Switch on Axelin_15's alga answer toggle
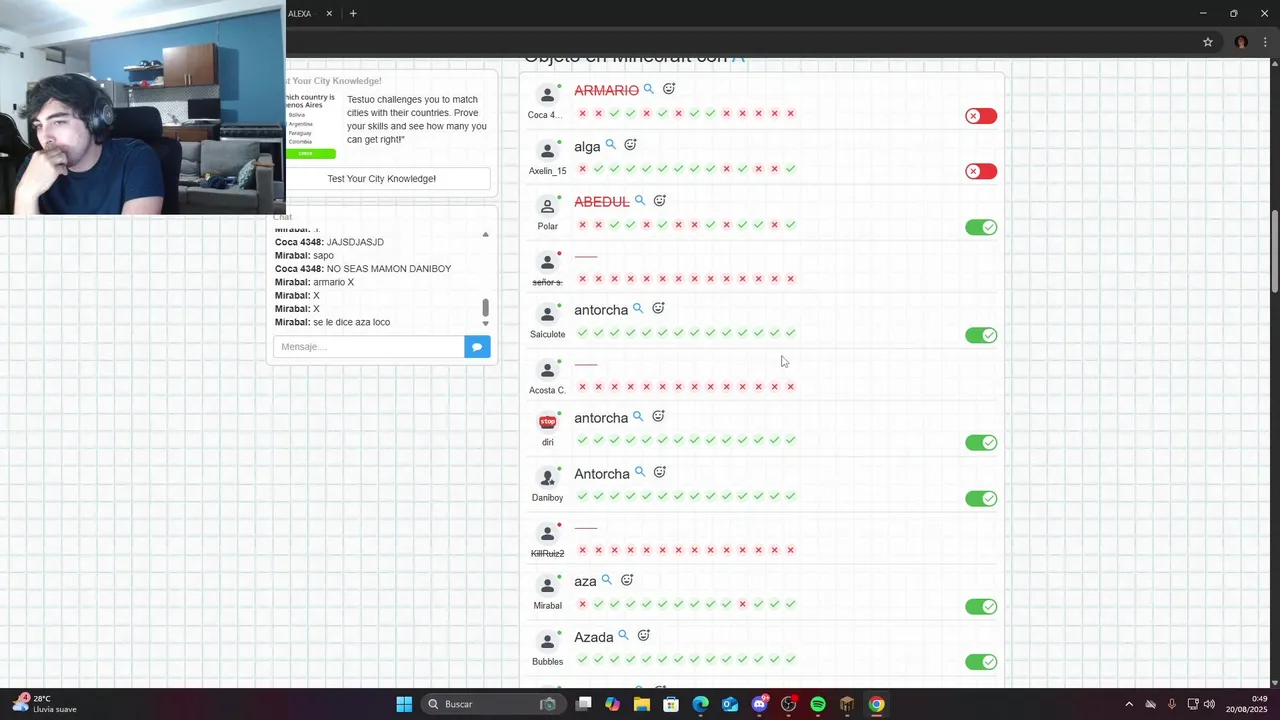The image size is (1280, 720). 981,171
